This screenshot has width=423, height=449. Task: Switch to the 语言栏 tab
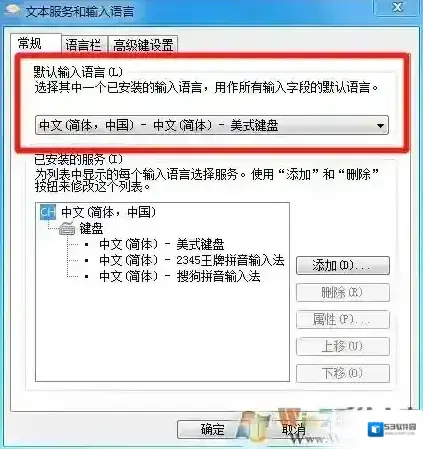click(84, 45)
